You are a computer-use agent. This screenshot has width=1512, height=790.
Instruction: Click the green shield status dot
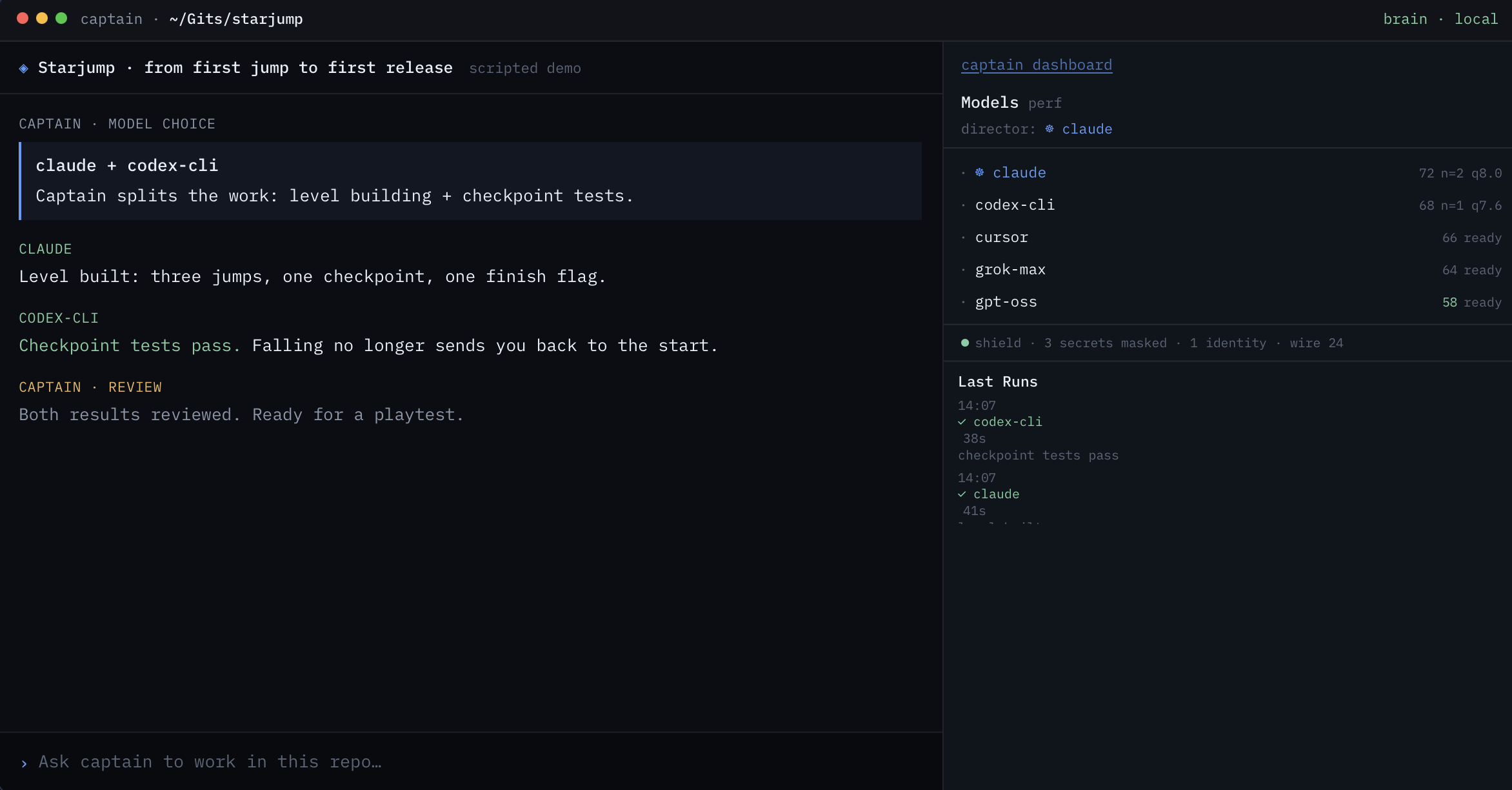[965, 343]
